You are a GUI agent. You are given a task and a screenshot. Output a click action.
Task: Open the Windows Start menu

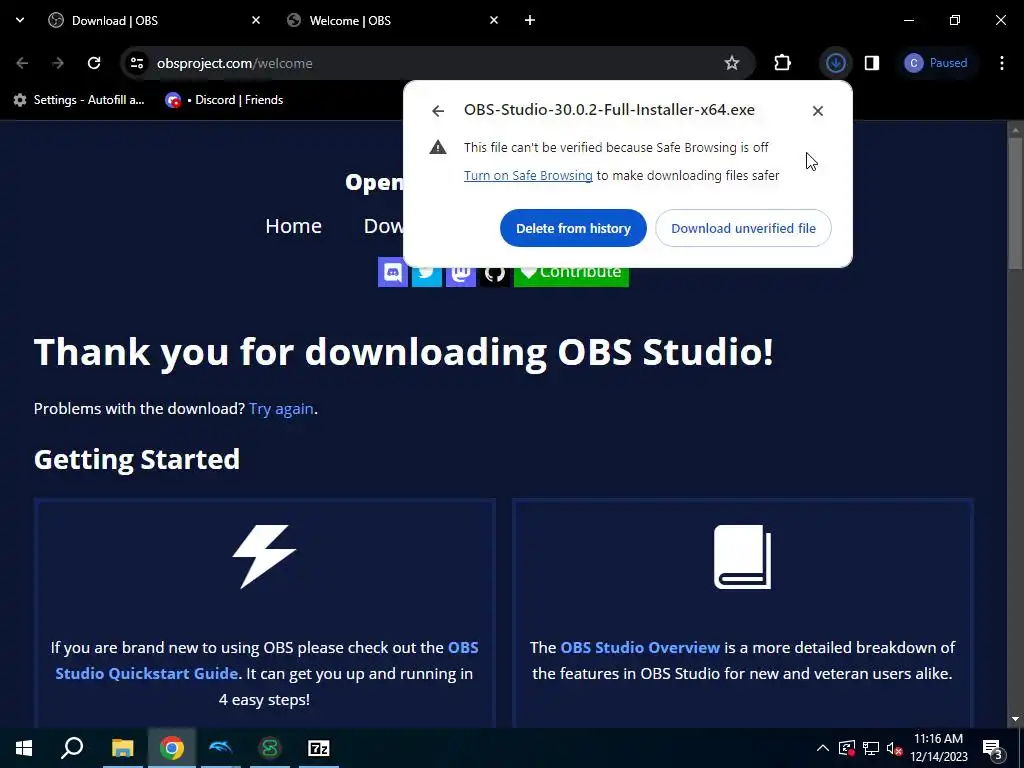pos(24,748)
